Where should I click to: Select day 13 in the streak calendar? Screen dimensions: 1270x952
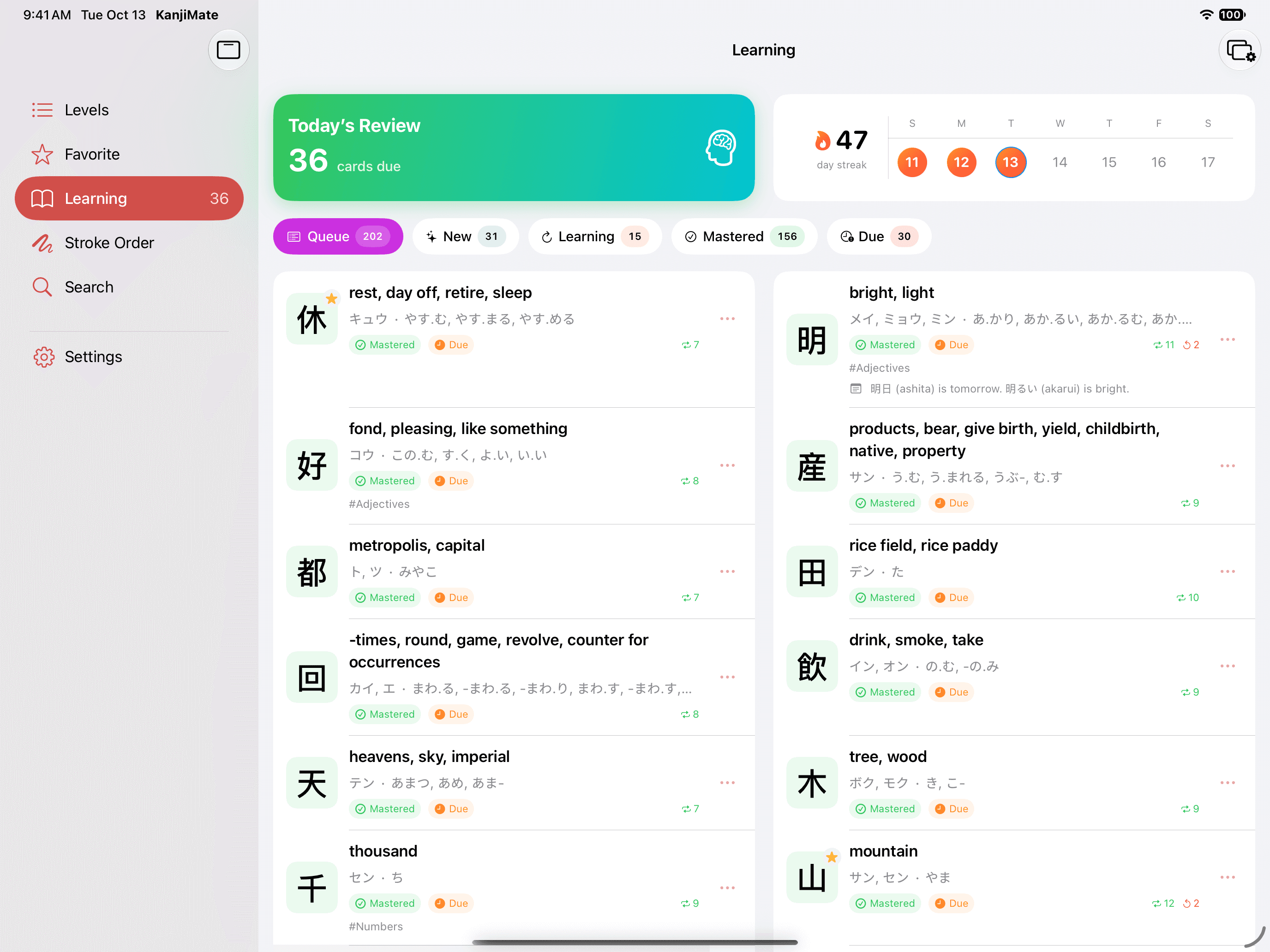click(1010, 162)
